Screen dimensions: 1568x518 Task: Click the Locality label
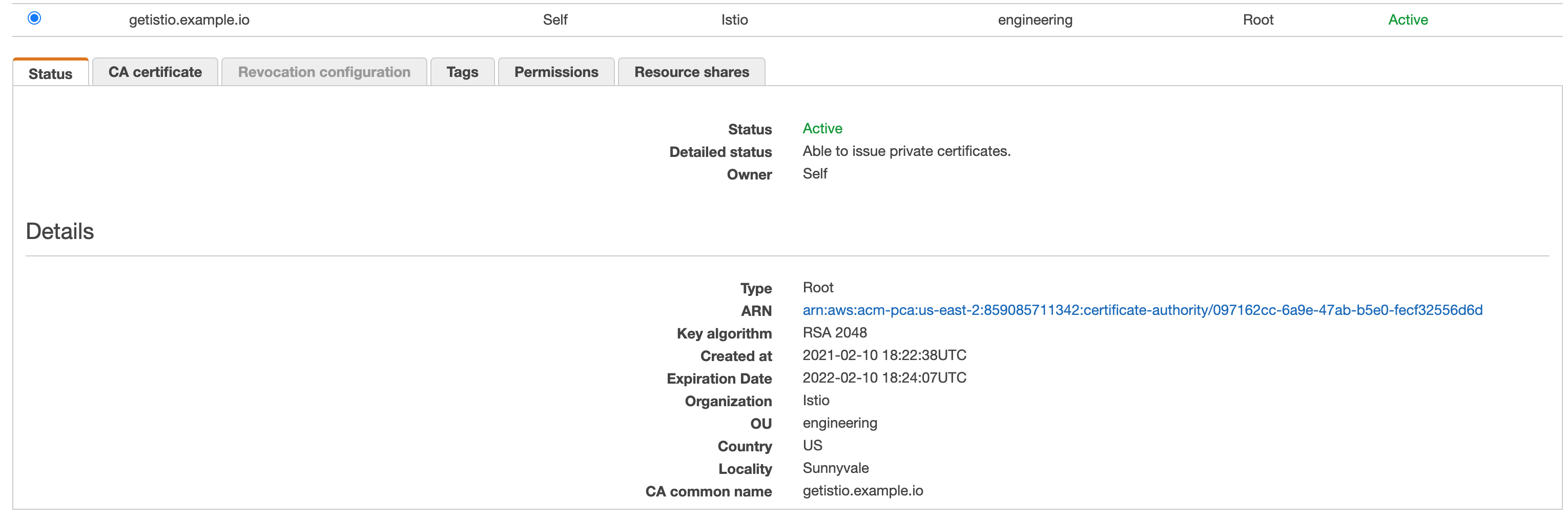pyautogui.click(x=745, y=469)
